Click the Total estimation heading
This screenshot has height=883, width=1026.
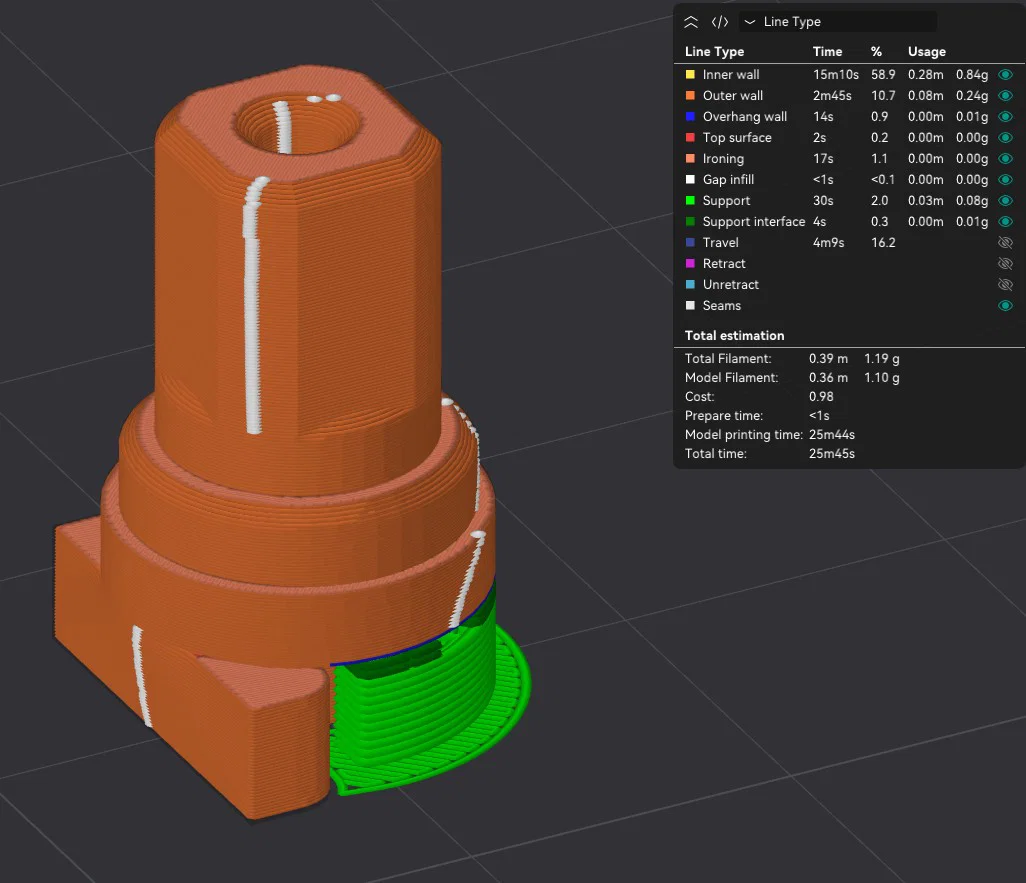[x=734, y=335]
